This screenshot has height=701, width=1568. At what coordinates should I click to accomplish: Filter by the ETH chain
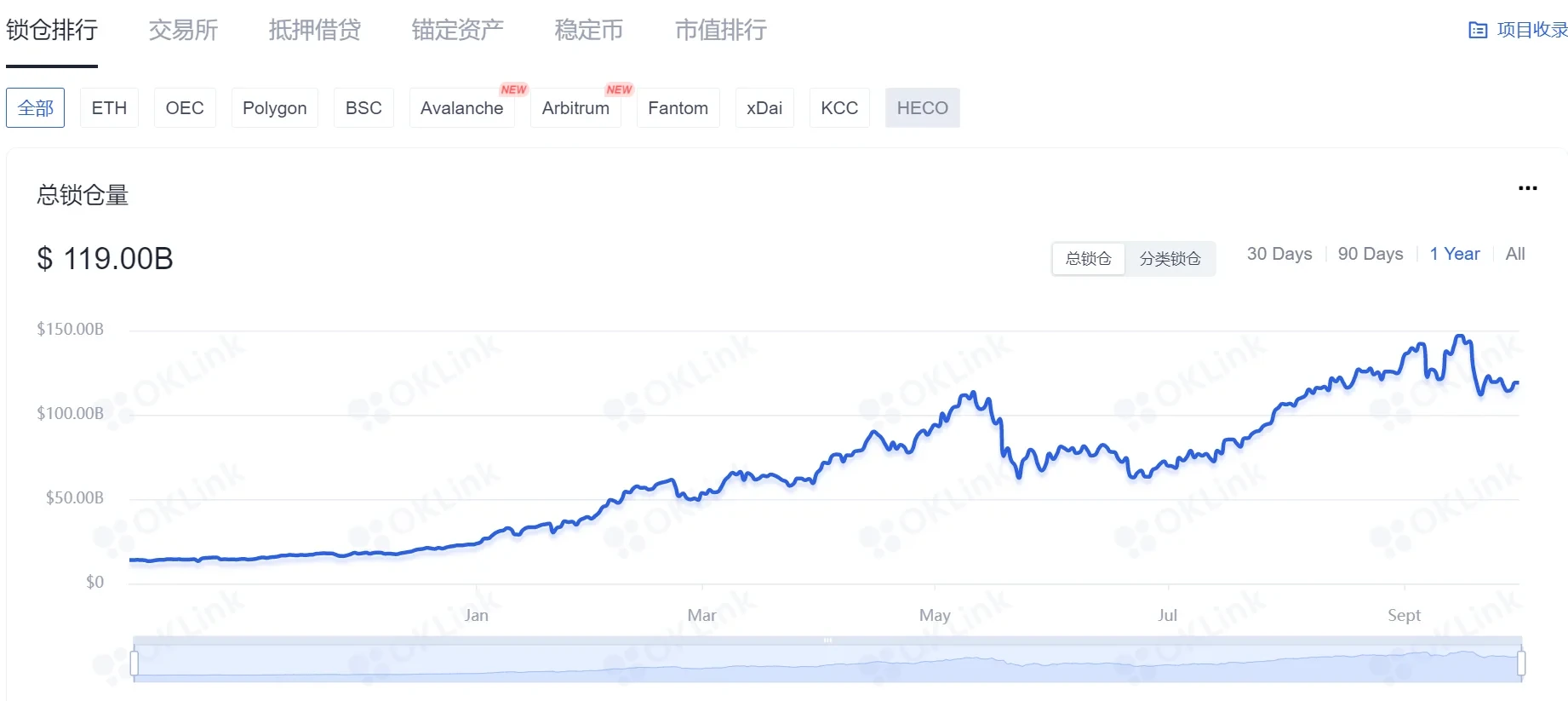pos(109,108)
